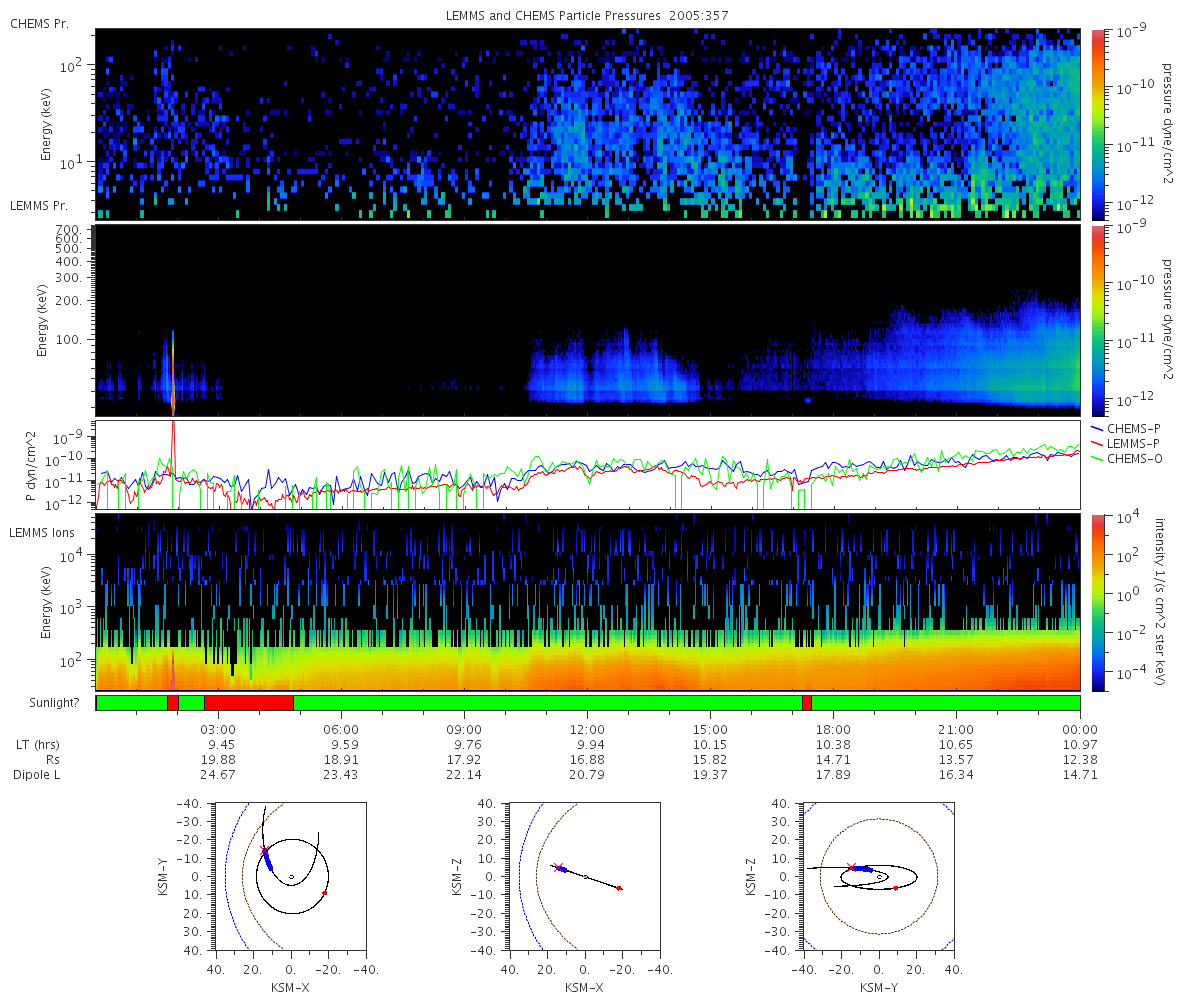Click the KSM-X versus KSM-Z orbit plot

[x=585, y=877]
